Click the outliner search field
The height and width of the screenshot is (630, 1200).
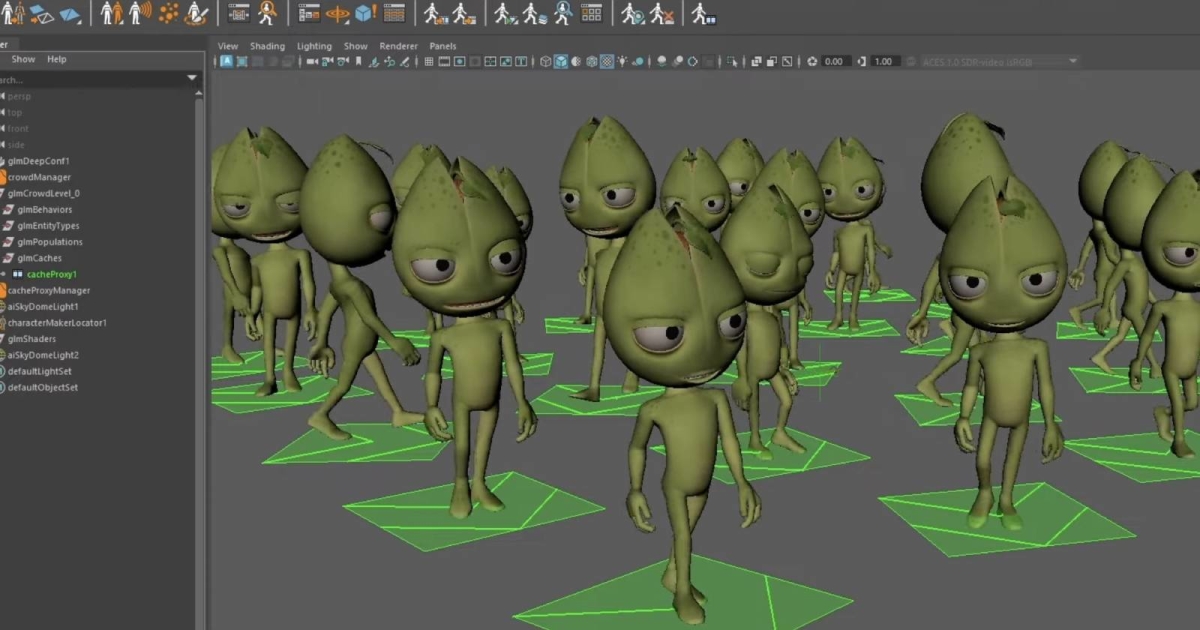(92, 79)
